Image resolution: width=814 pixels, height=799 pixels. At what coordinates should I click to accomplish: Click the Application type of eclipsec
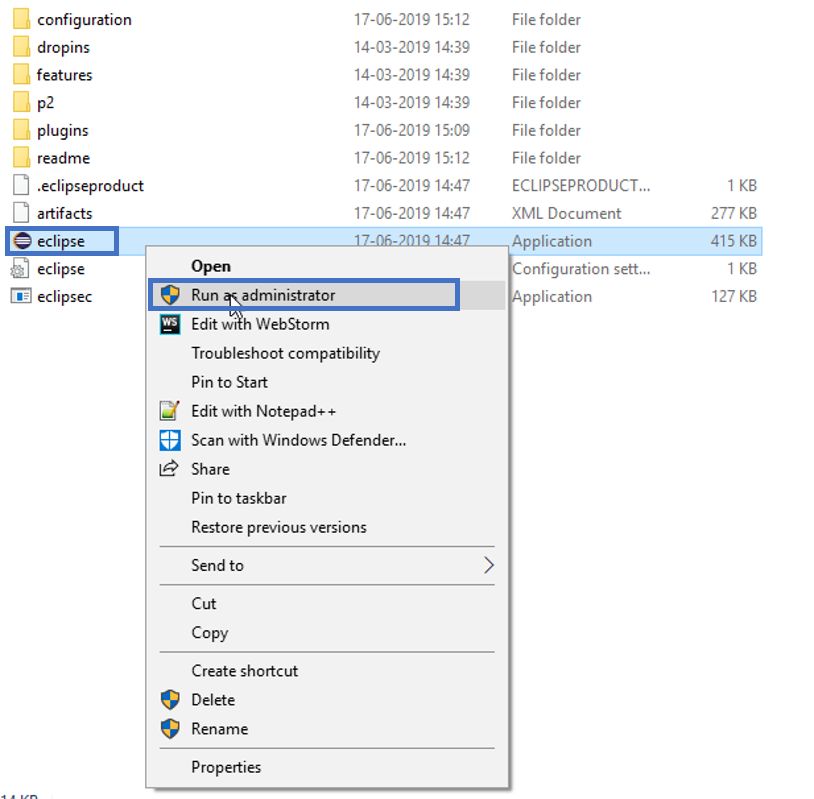click(x=552, y=296)
